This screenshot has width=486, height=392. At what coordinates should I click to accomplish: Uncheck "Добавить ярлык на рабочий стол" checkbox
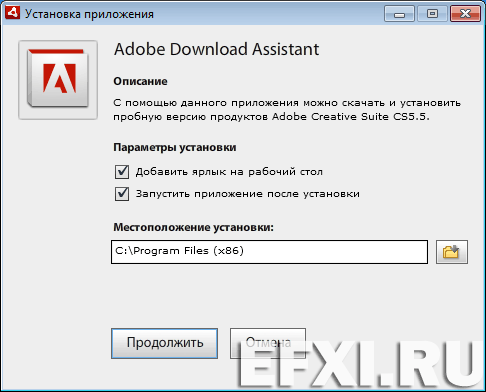(x=122, y=172)
